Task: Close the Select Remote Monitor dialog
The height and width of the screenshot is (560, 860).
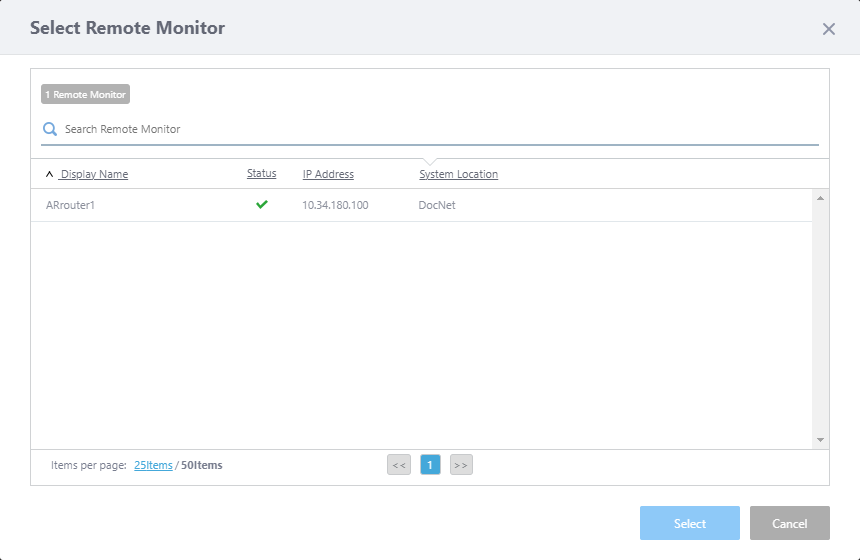Action: pos(828,29)
